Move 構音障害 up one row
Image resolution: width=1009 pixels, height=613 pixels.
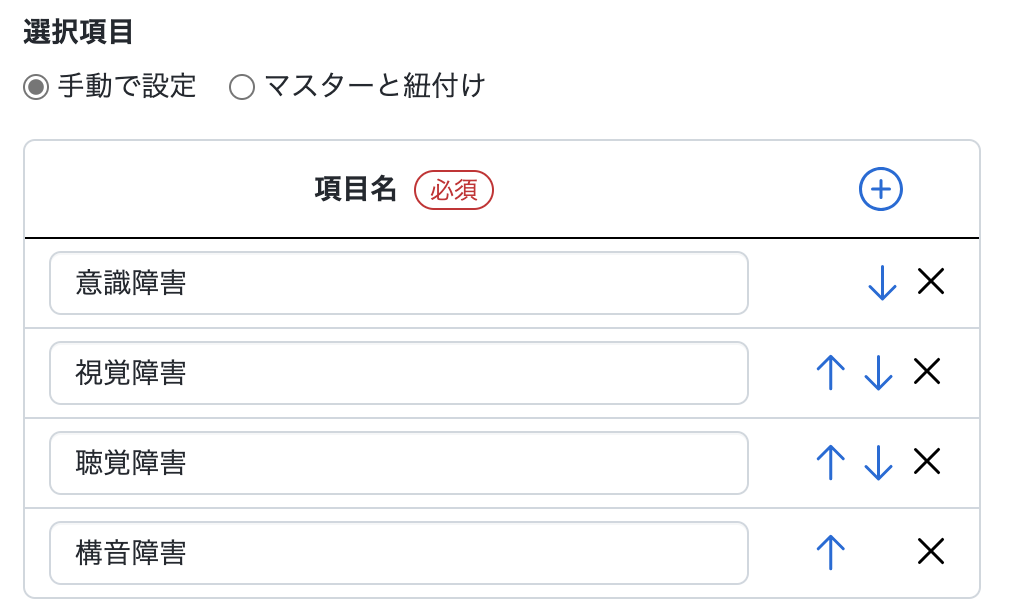click(x=830, y=552)
